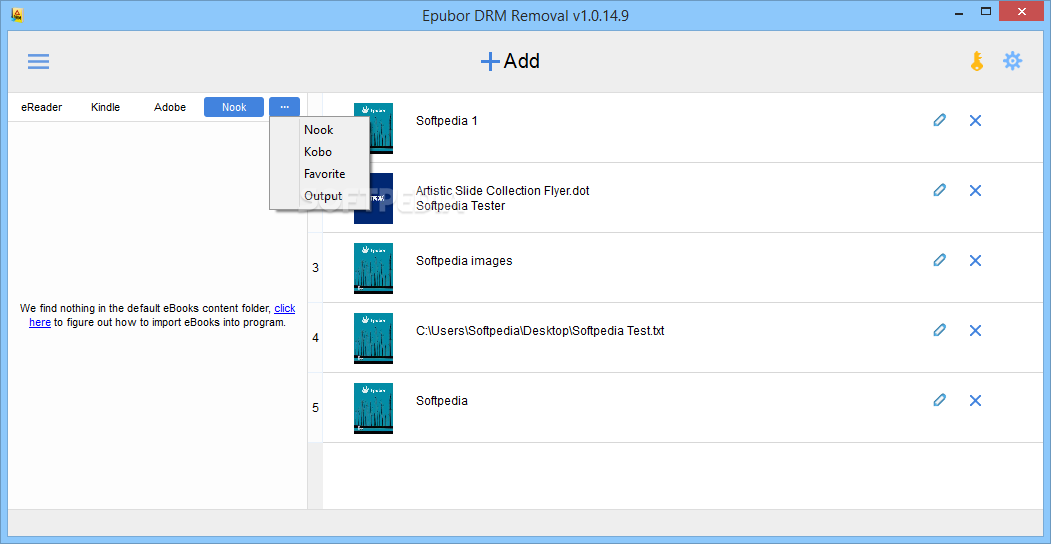Image resolution: width=1051 pixels, height=544 pixels.
Task: Select the Softpedia Test.txt cover thumbnail
Action: pos(373,338)
